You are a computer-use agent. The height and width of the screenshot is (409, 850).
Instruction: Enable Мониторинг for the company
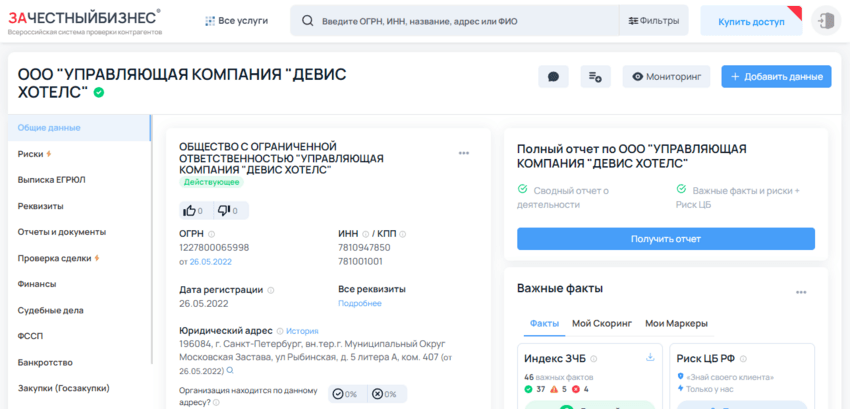pos(666,76)
